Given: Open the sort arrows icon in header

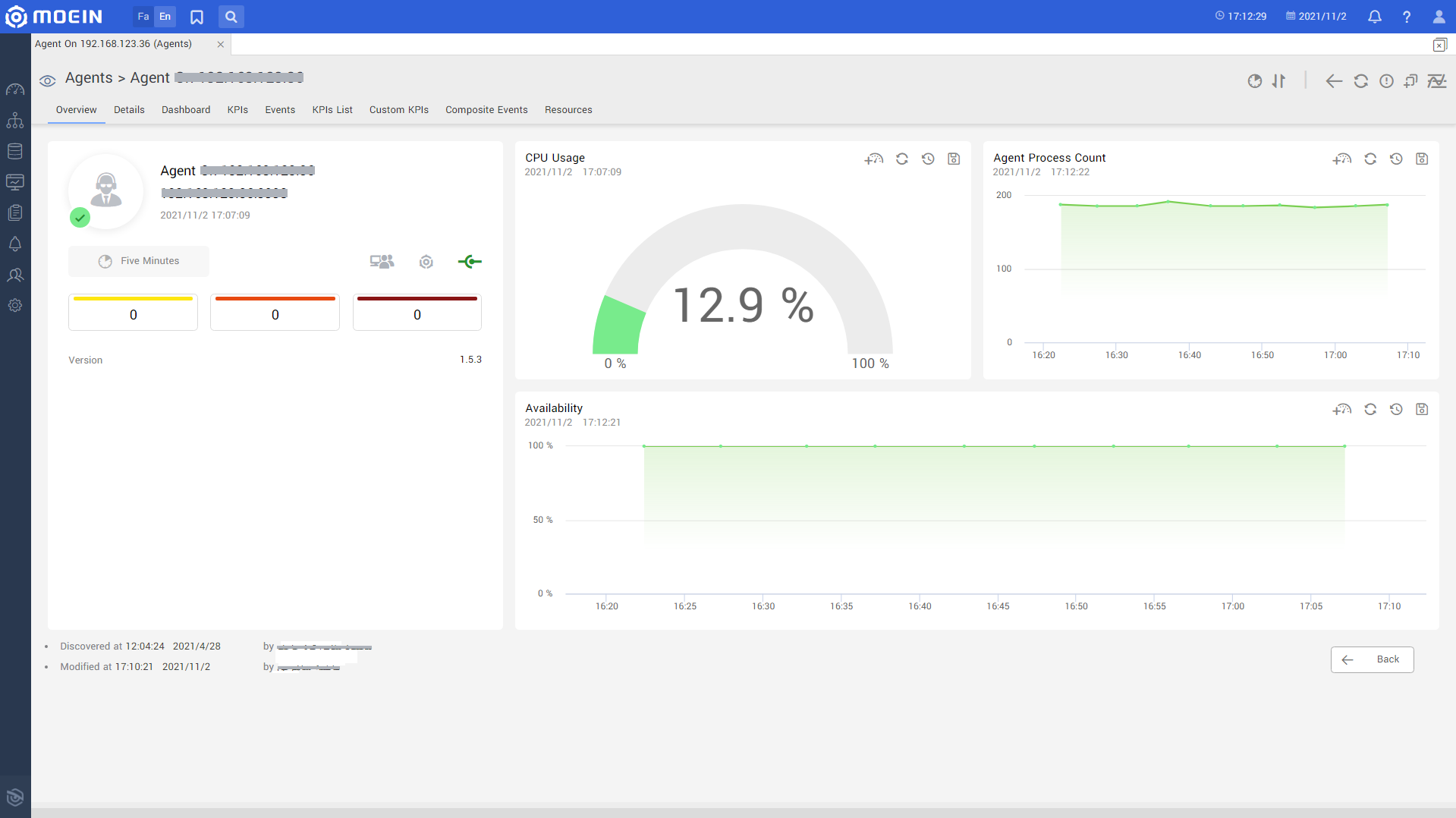Looking at the screenshot, I should [x=1278, y=80].
